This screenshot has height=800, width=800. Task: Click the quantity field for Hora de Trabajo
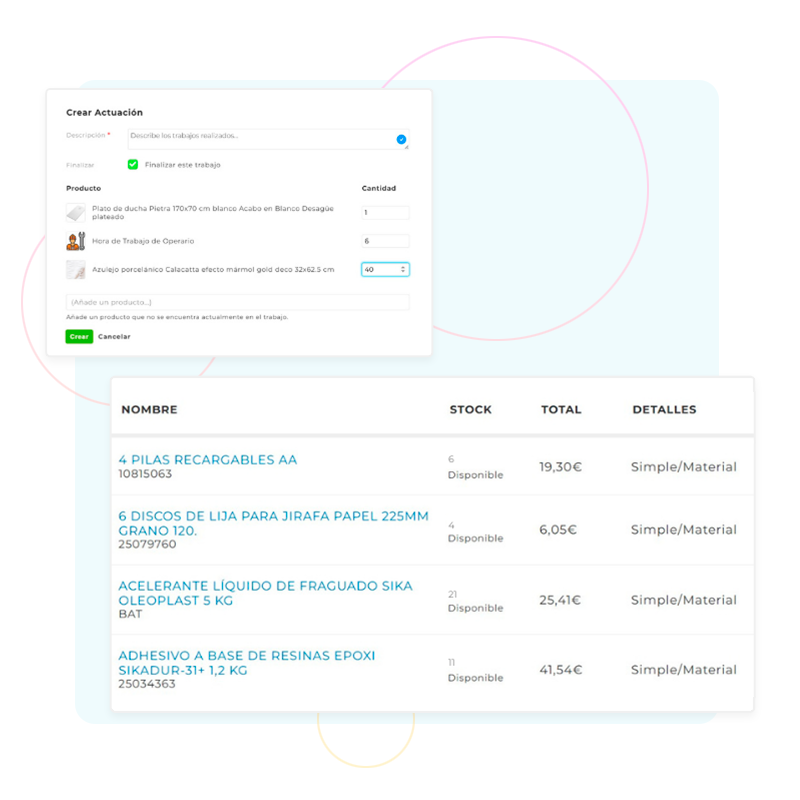point(385,241)
